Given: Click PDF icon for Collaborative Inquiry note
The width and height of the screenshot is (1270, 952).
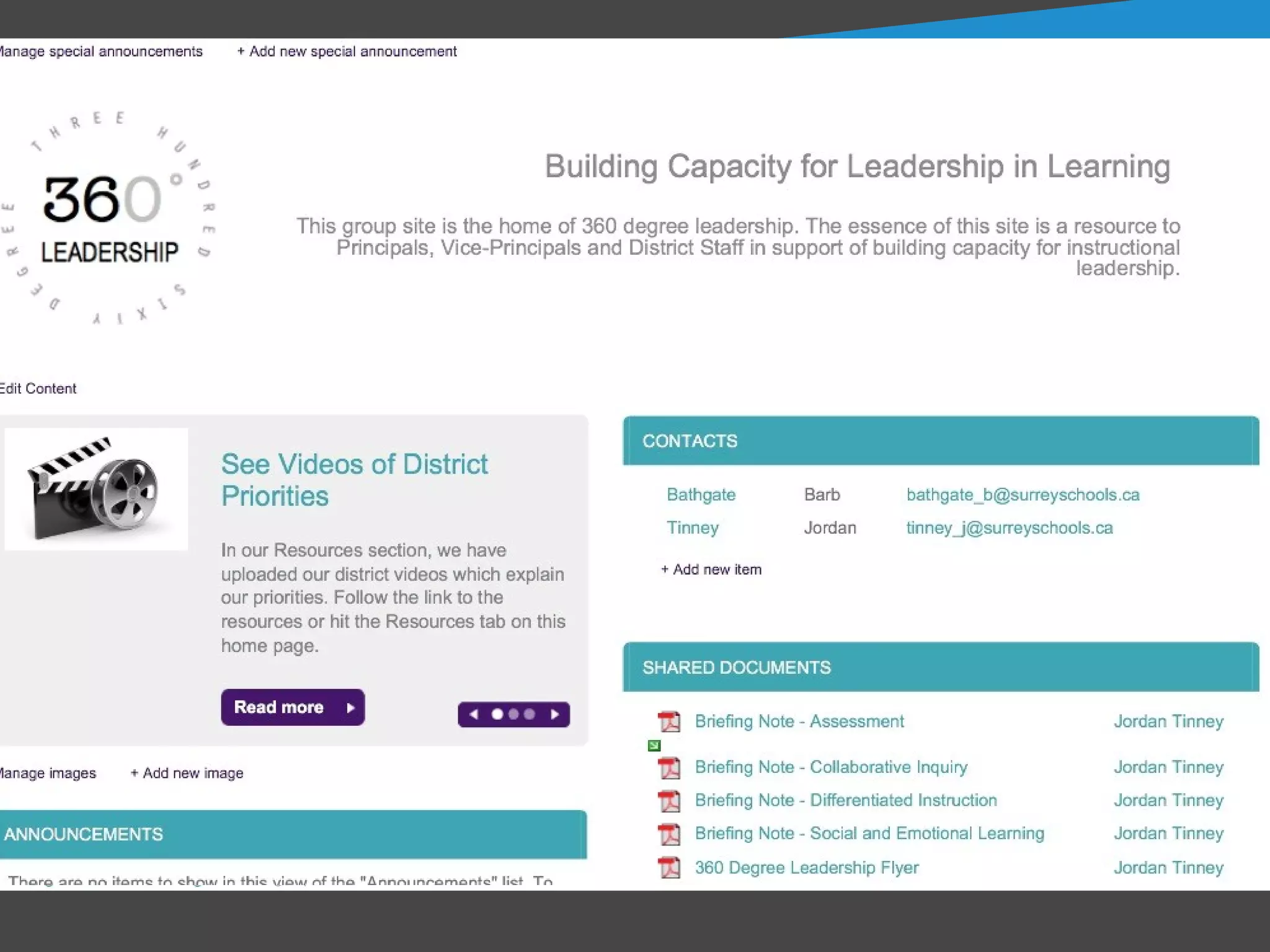Looking at the screenshot, I should (x=668, y=768).
